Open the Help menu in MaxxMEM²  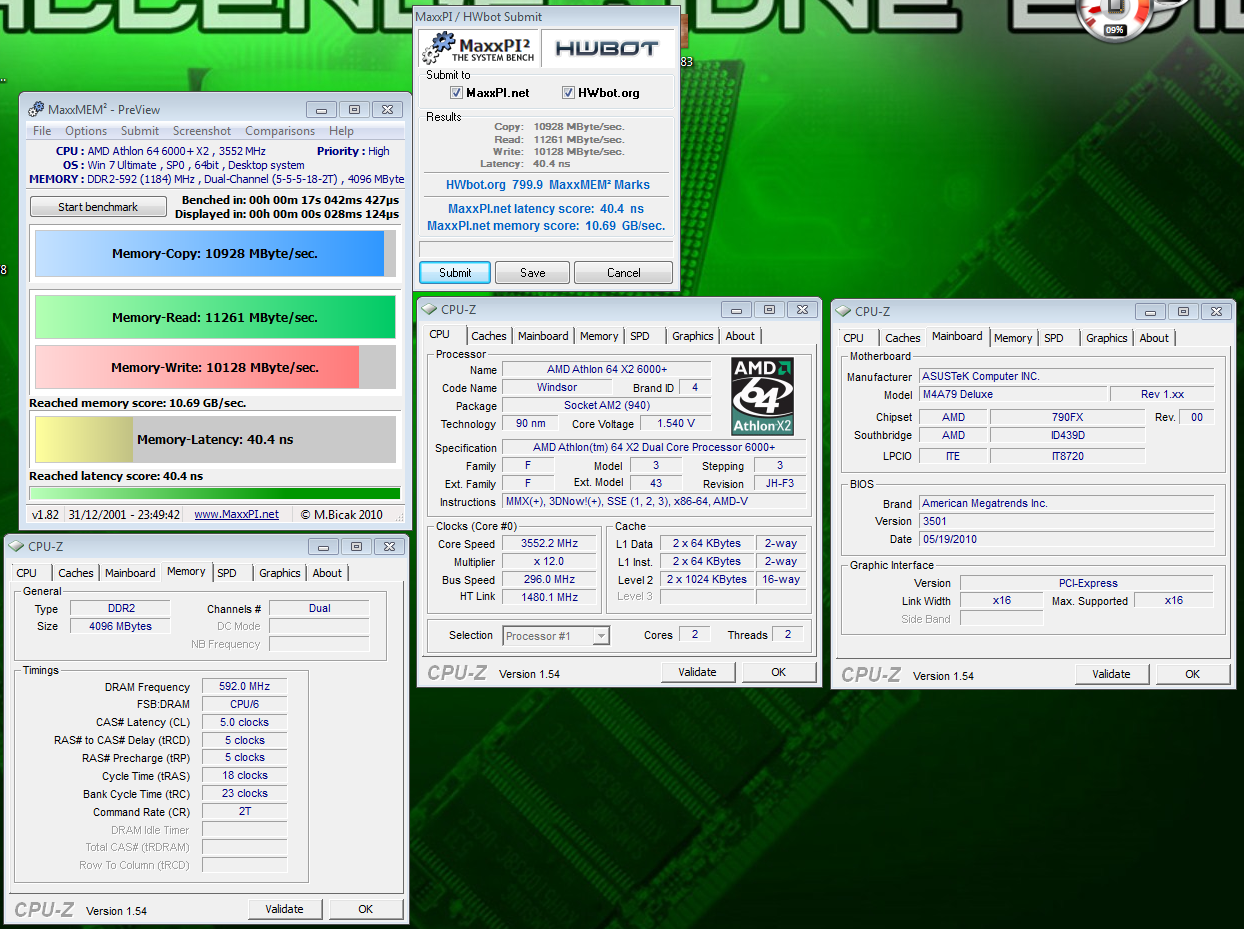click(x=341, y=131)
